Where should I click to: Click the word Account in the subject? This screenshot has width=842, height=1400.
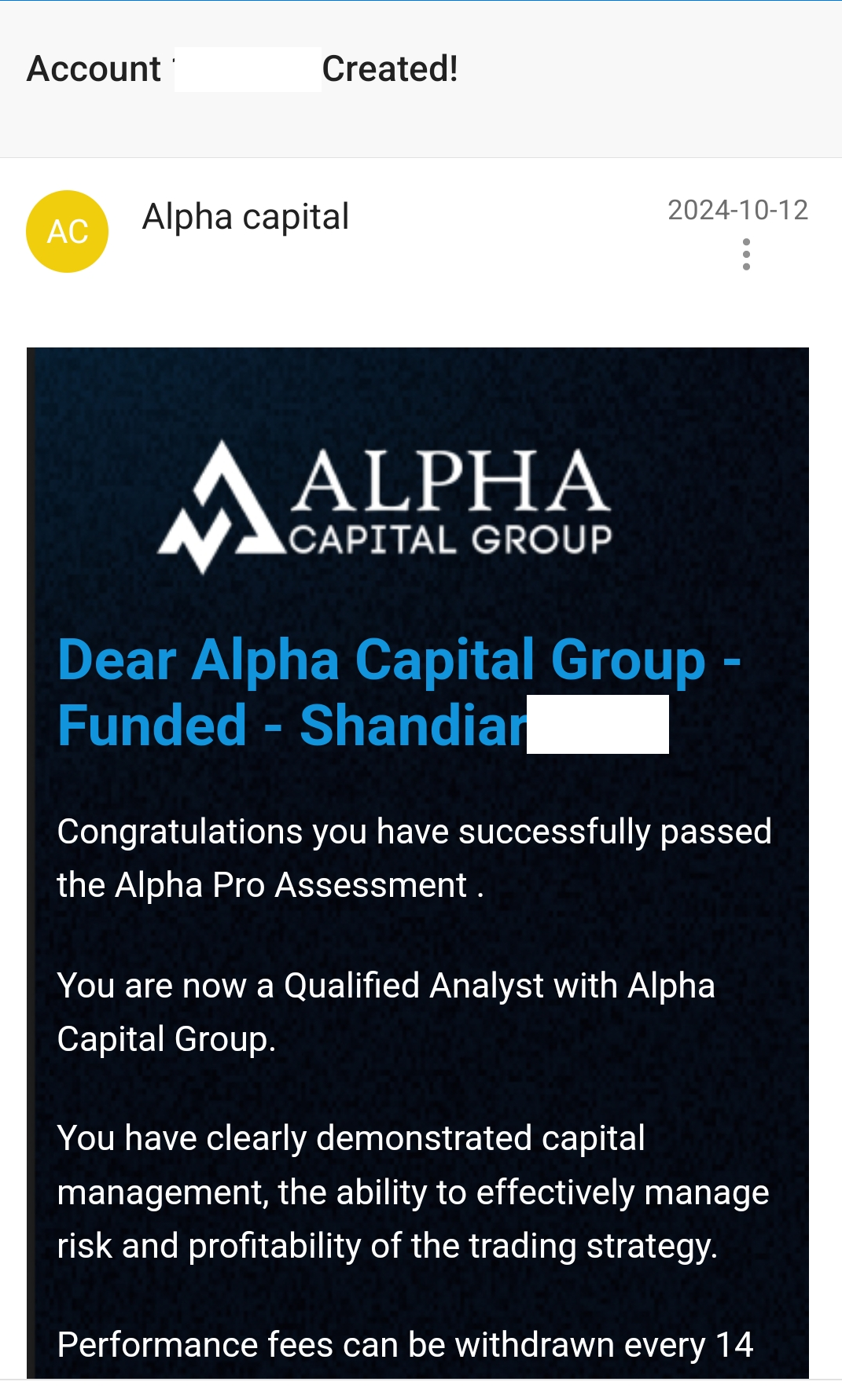point(94,69)
